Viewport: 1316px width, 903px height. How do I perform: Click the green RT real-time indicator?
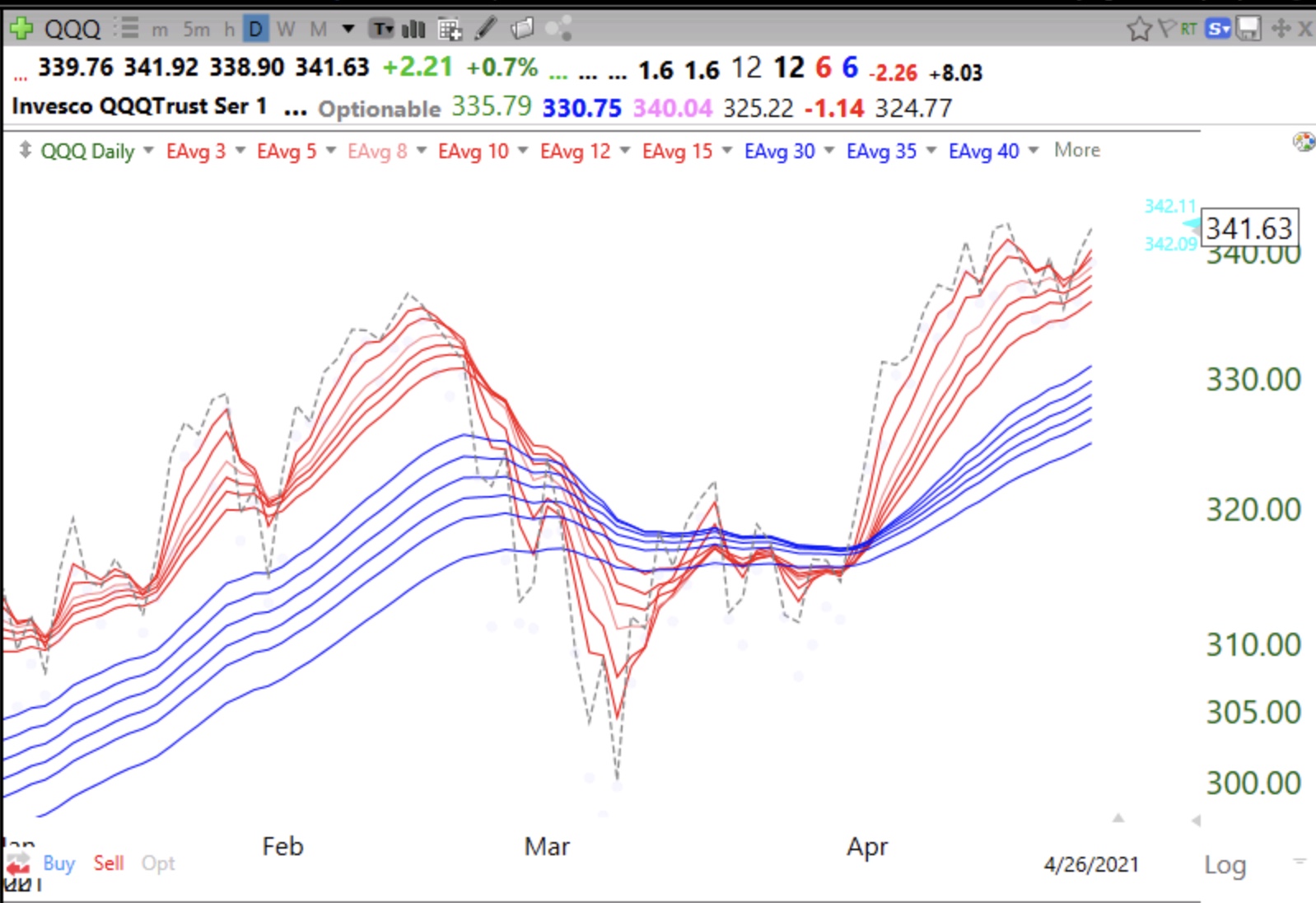click(x=1188, y=29)
